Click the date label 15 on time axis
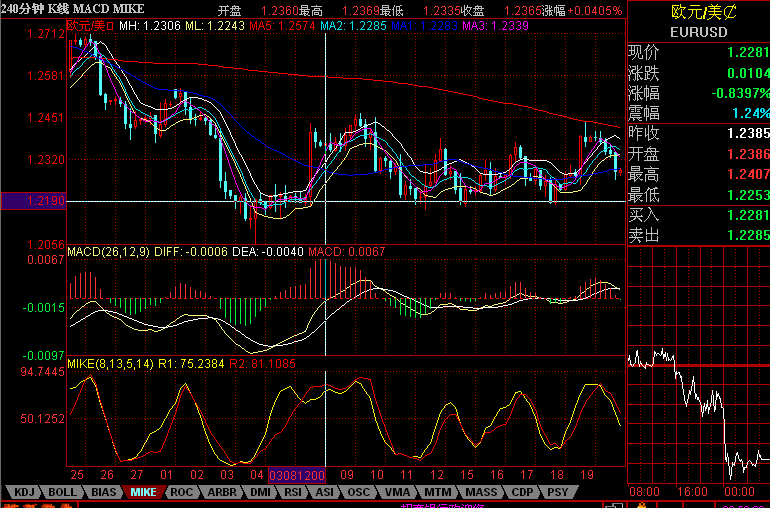Viewport: 770px width, 508px height. [467, 475]
